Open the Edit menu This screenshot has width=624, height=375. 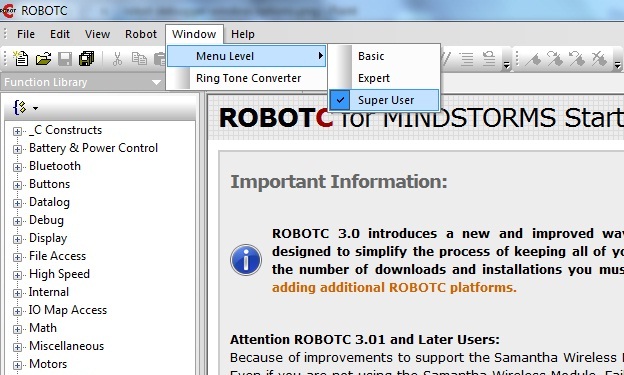tap(60, 34)
